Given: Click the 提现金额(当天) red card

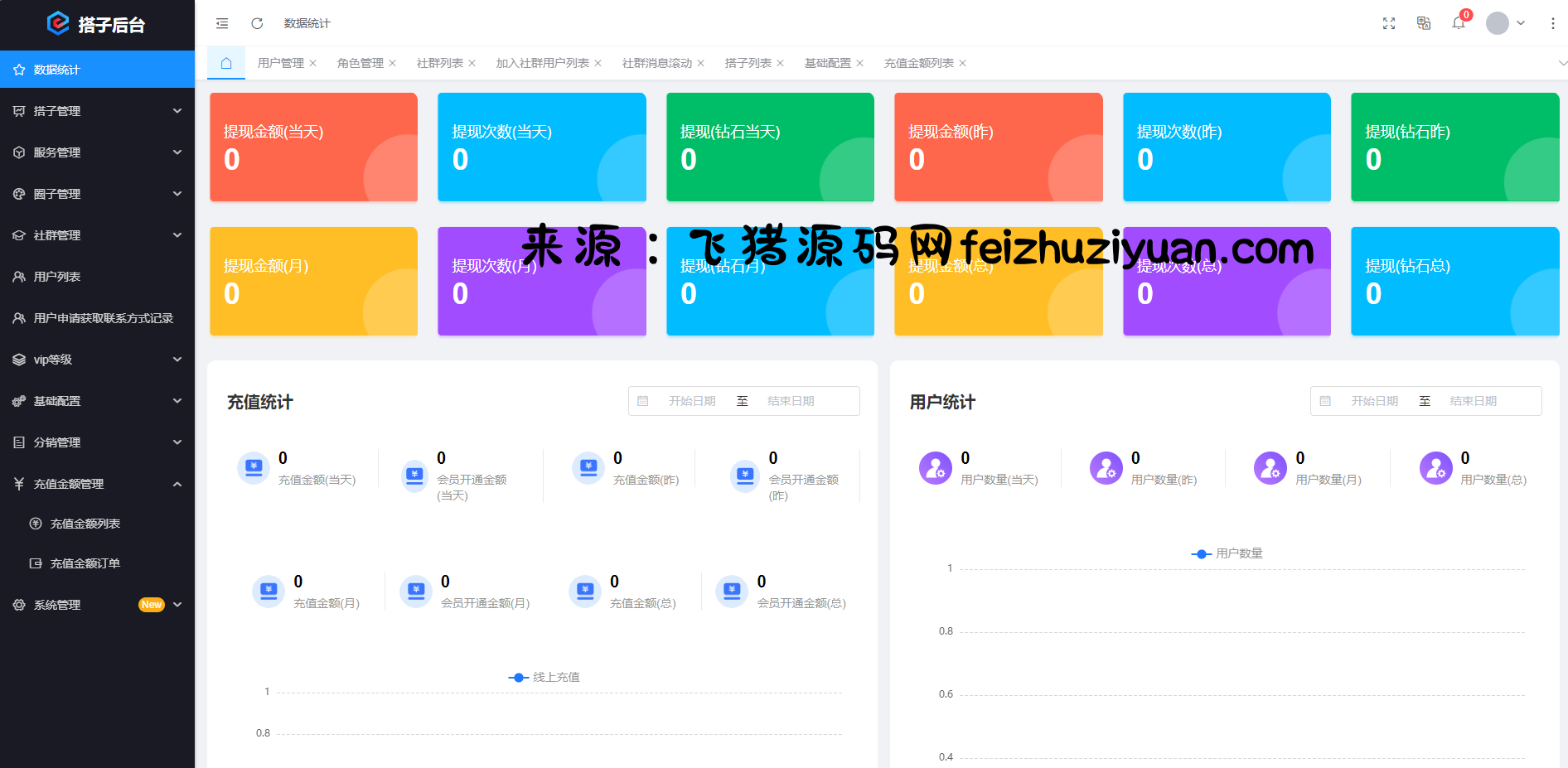Looking at the screenshot, I should click(313, 147).
